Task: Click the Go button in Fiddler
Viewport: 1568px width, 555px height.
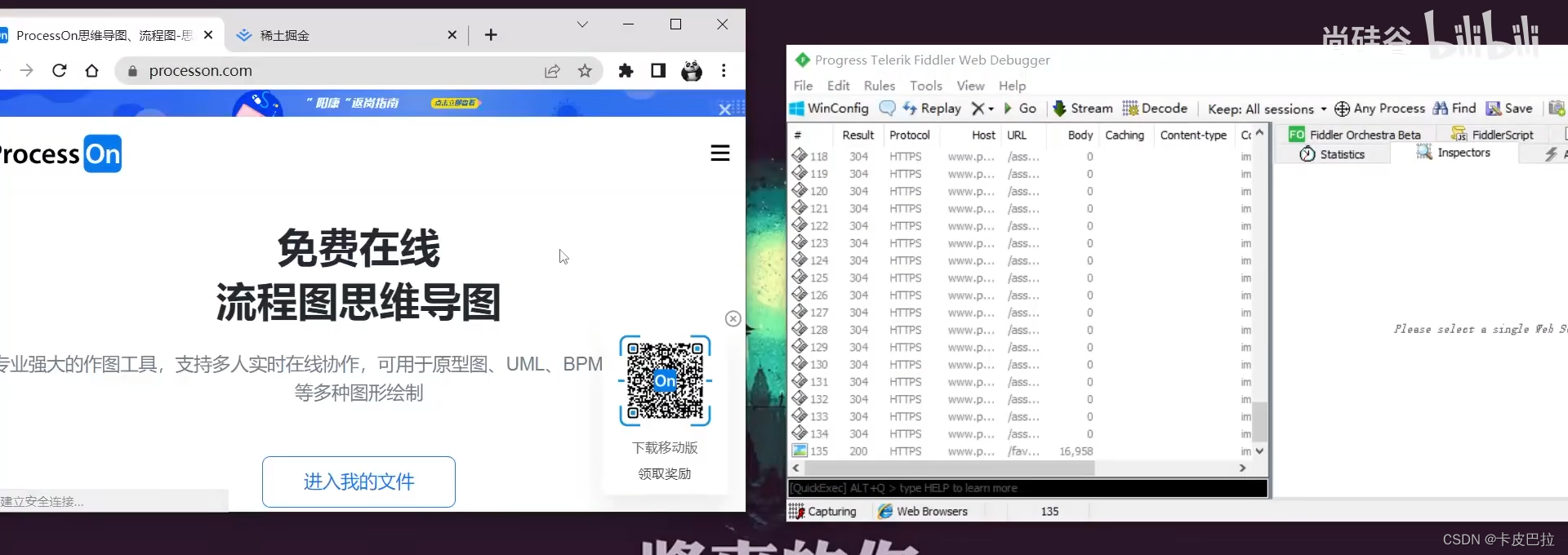Action: 1020,108
